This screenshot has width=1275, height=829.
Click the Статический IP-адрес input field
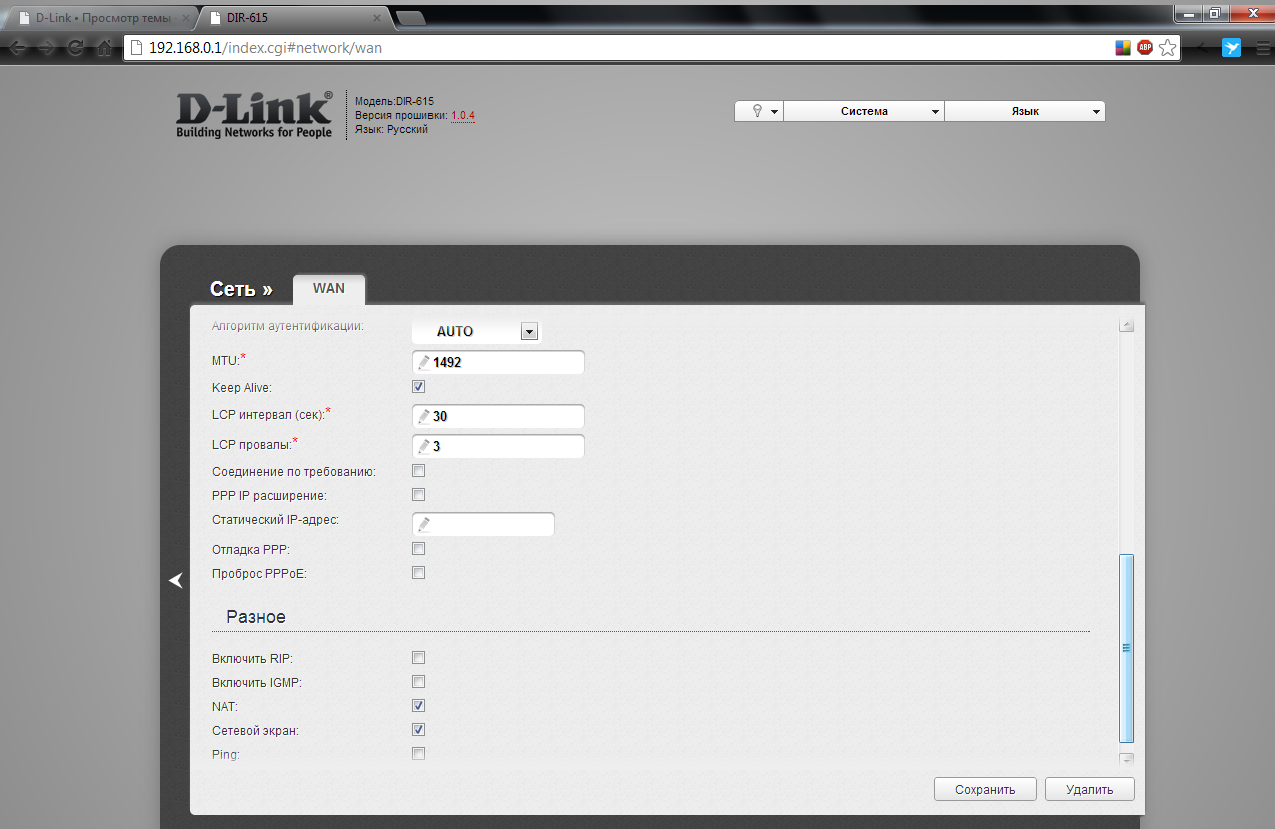pyautogui.click(x=483, y=524)
